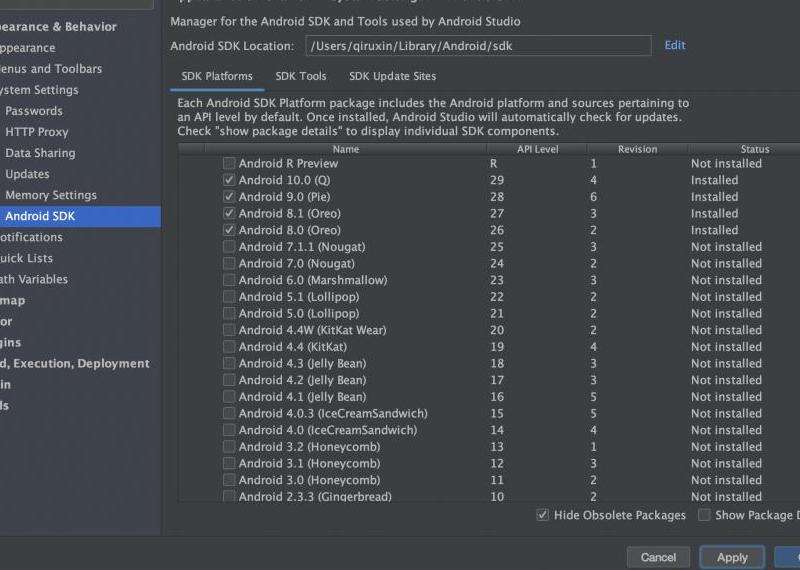Screen dimensions: 800x570
Task: Open Updates settings page
Action: click(x=28, y=174)
